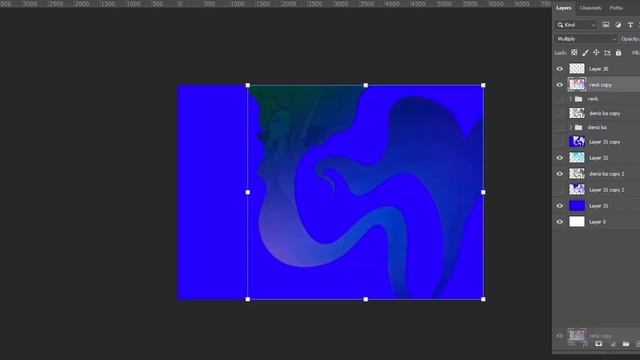The image size is (640, 360).
Task: Click the 'Layer 32' layer name
Action: (598, 158)
